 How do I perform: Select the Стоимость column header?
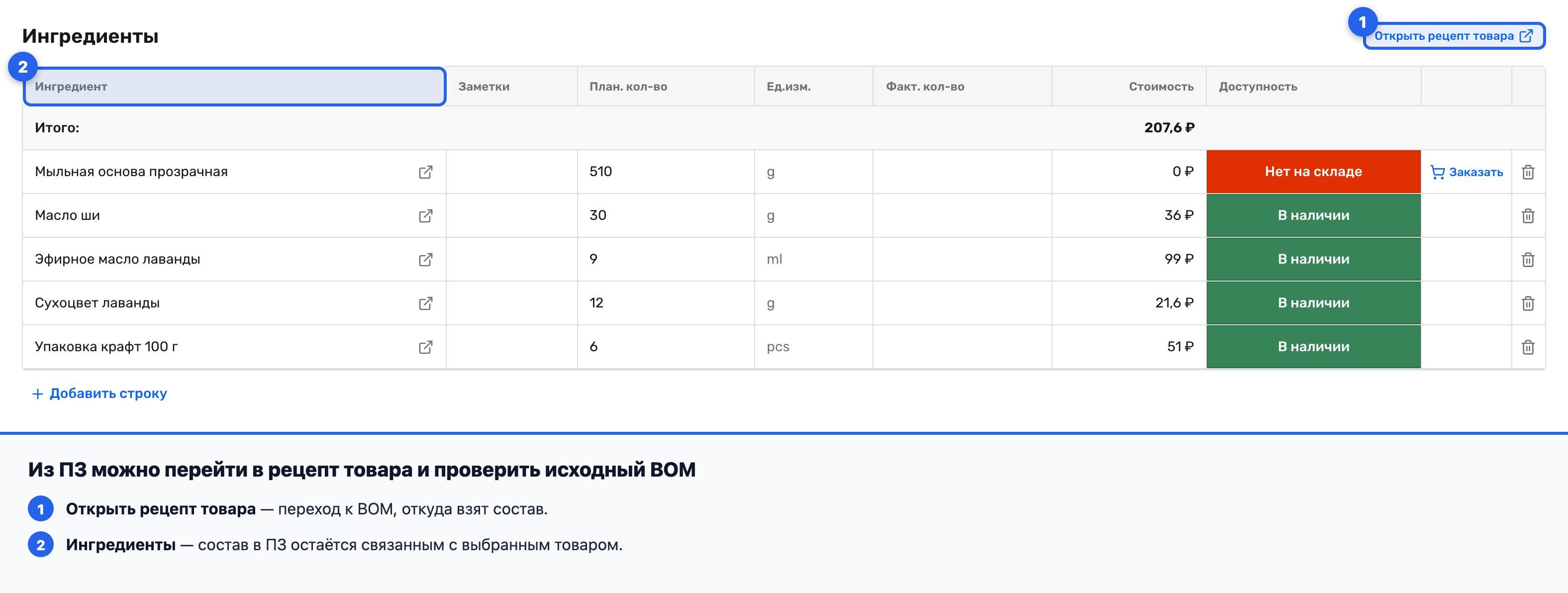(x=1129, y=87)
